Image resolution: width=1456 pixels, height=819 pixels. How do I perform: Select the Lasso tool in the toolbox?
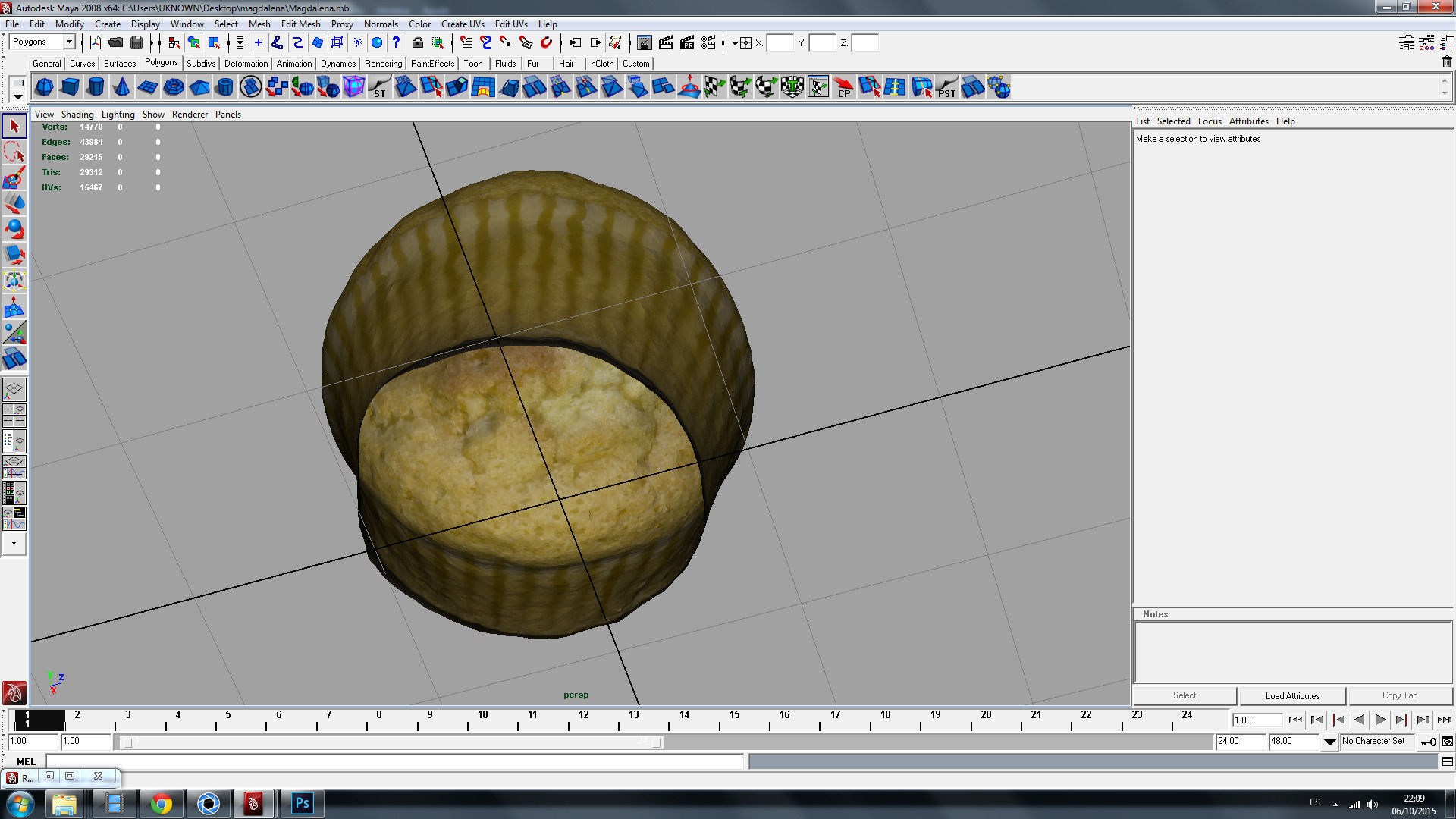[14, 152]
